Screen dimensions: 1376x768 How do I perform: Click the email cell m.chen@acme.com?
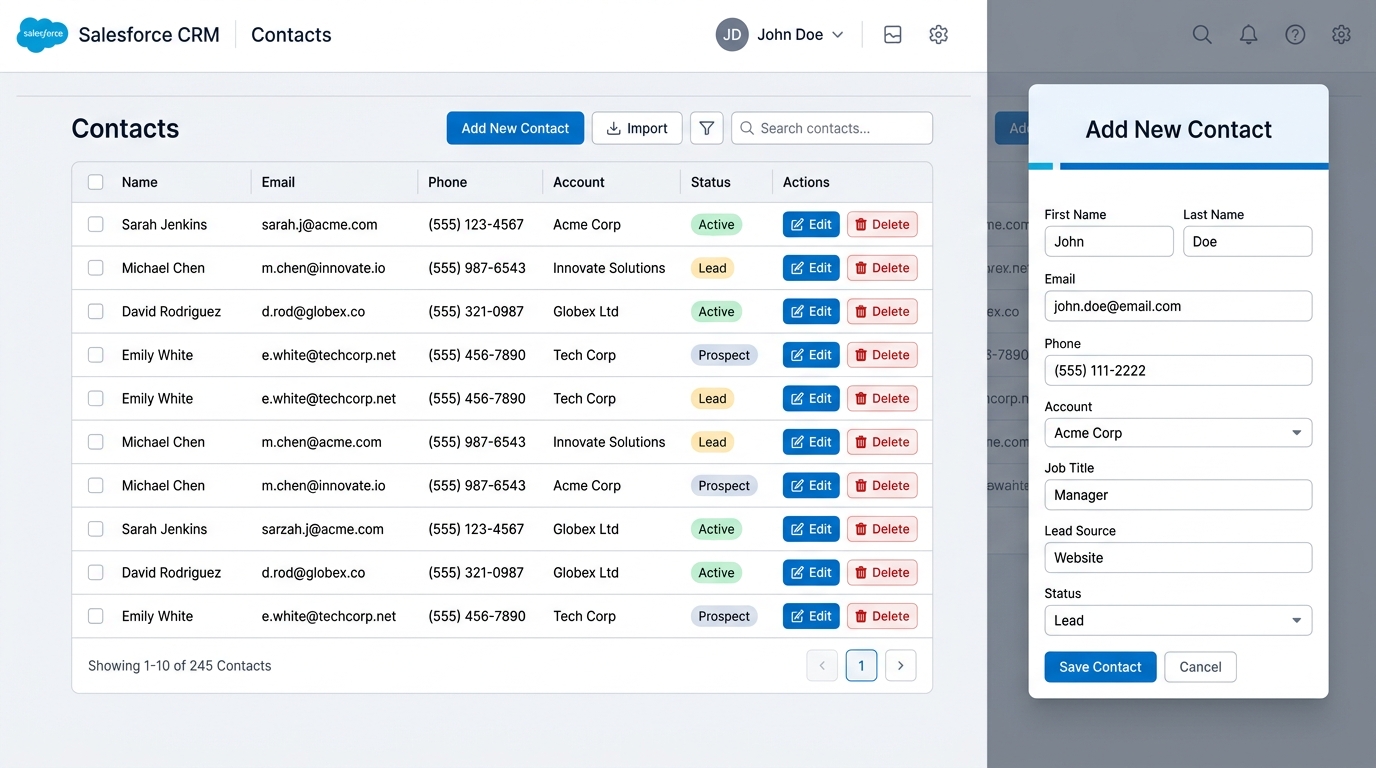coord(322,442)
